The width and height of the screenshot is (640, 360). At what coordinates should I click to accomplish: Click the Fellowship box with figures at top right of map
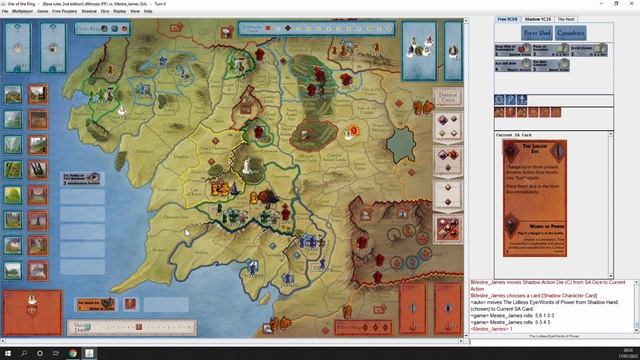[x=419, y=51]
